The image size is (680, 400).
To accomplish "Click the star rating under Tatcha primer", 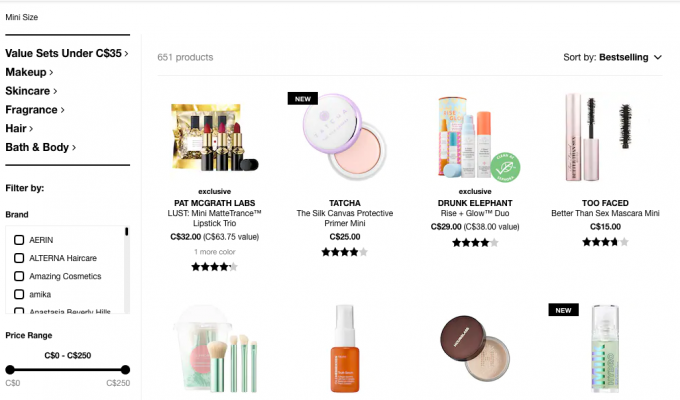I will 344,252.
